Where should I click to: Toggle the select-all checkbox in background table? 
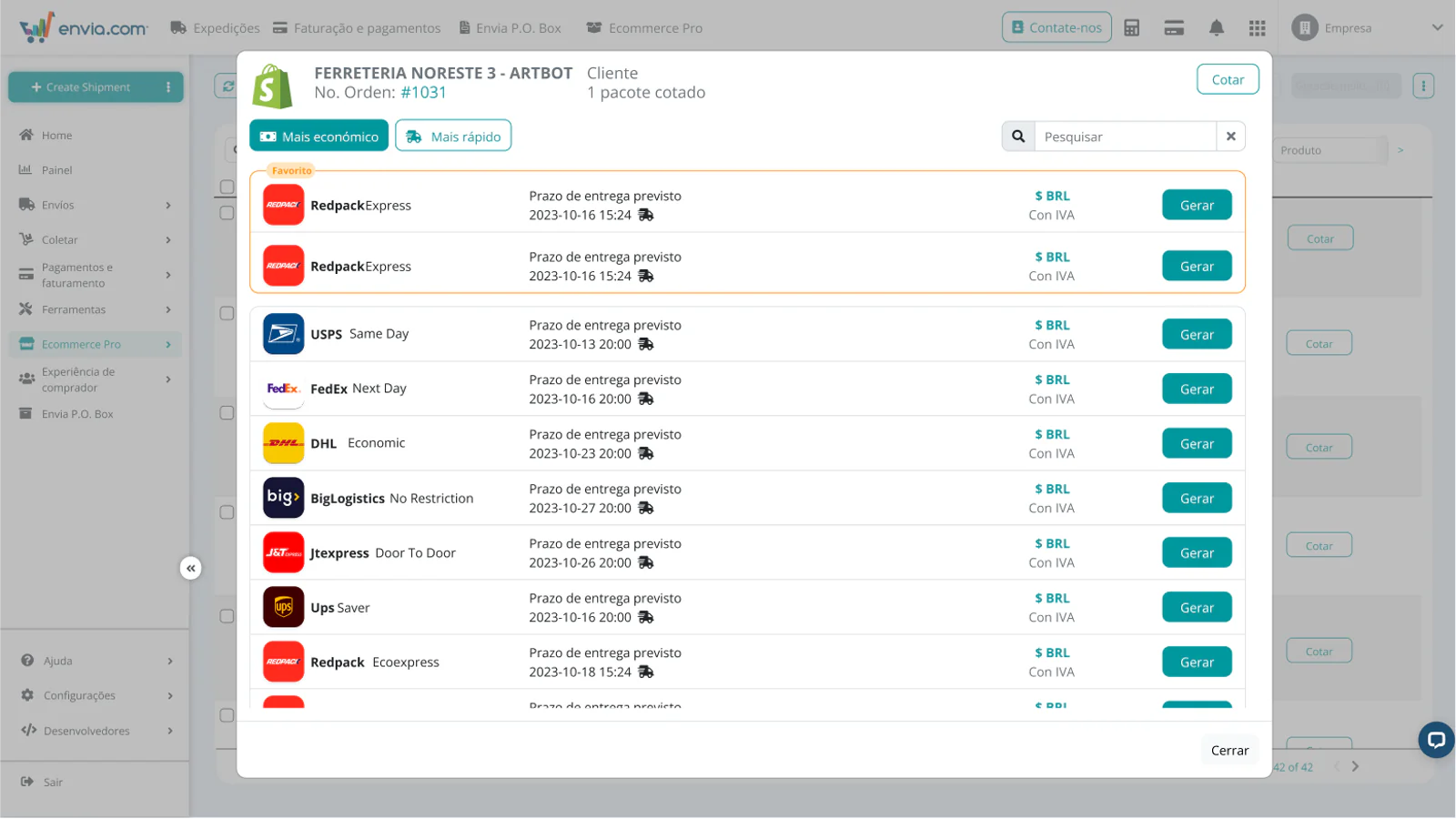click(227, 187)
